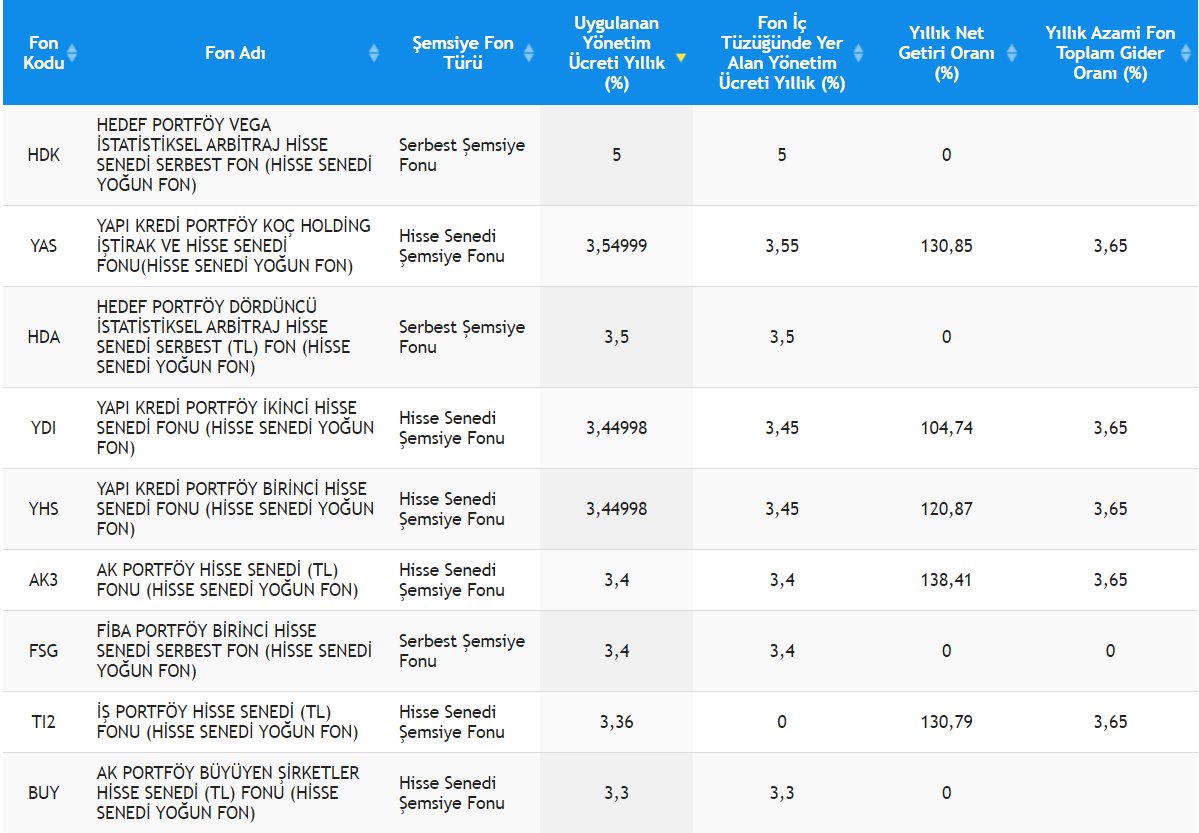Image resolution: width=1199 pixels, height=833 pixels.
Task: Select fund code HDK
Action: [x=44, y=155]
